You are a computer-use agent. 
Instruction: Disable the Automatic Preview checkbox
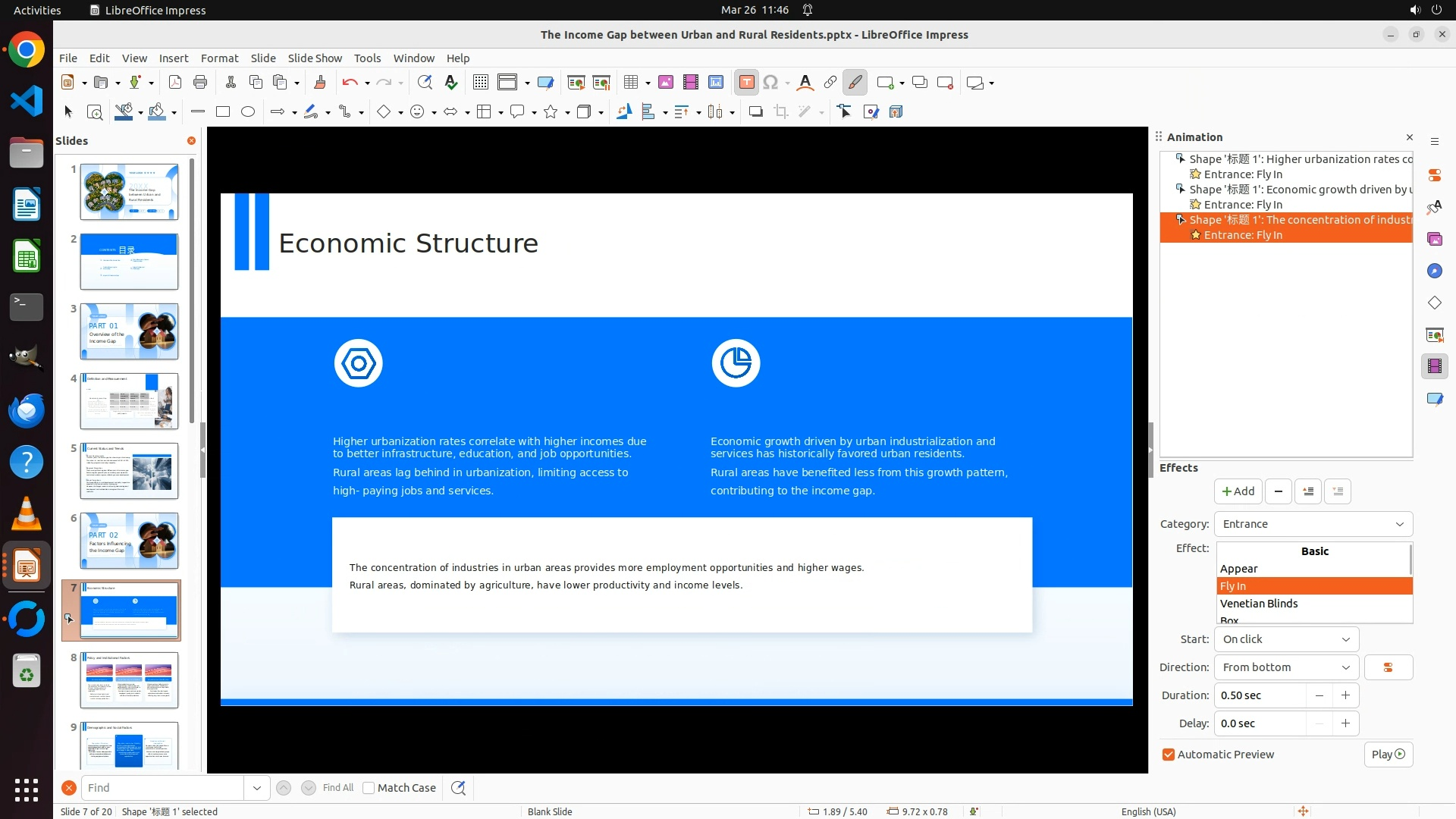coord(1169,755)
